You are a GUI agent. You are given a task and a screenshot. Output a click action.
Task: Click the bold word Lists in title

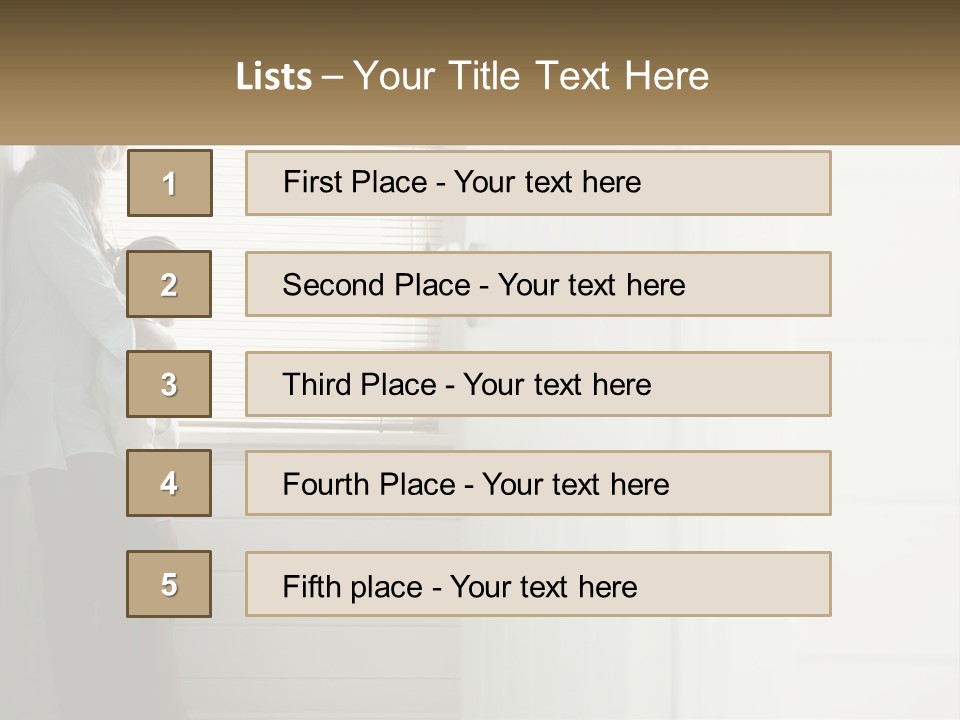click(274, 76)
